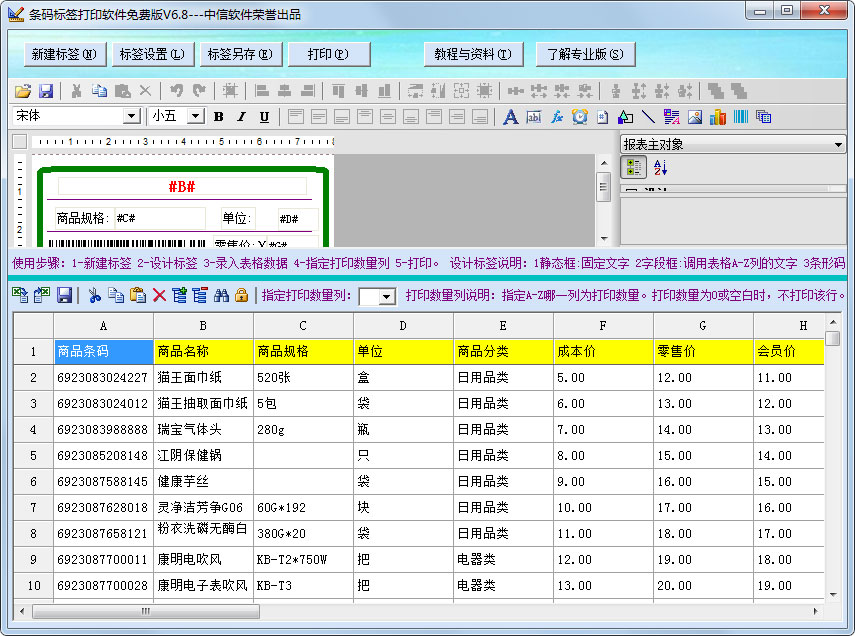Select the 商品规格: label text
The image size is (855, 636).
(83, 218)
